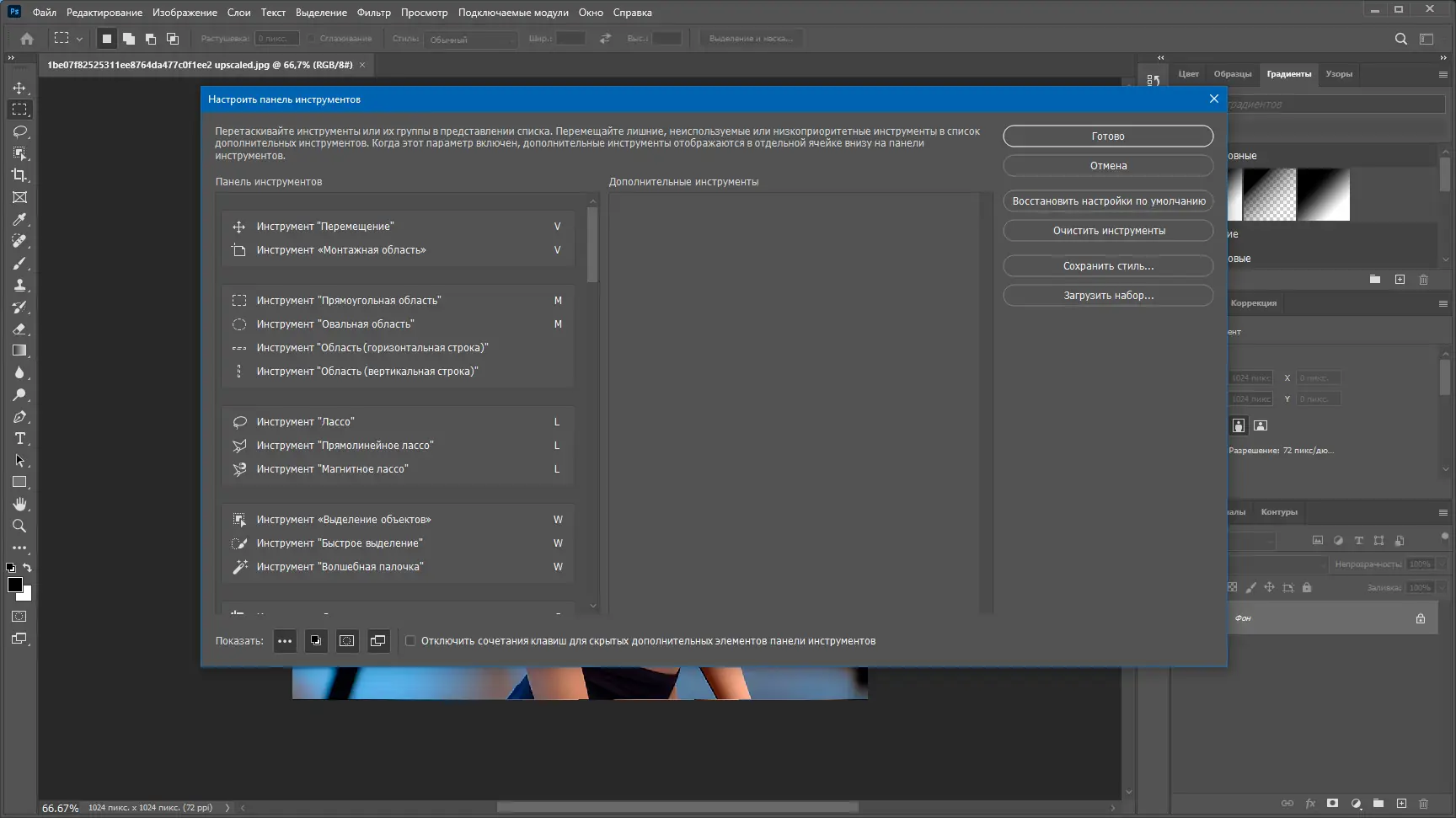Viewport: 1456px width, 818px height.
Task: Select the Dodge tool in left toolbar
Action: [19, 394]
